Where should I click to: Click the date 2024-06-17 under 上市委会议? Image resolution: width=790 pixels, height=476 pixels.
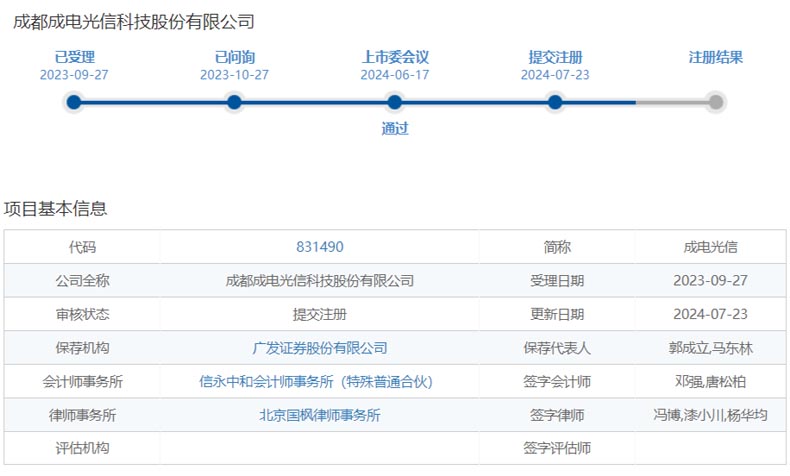tap(394, 75)
